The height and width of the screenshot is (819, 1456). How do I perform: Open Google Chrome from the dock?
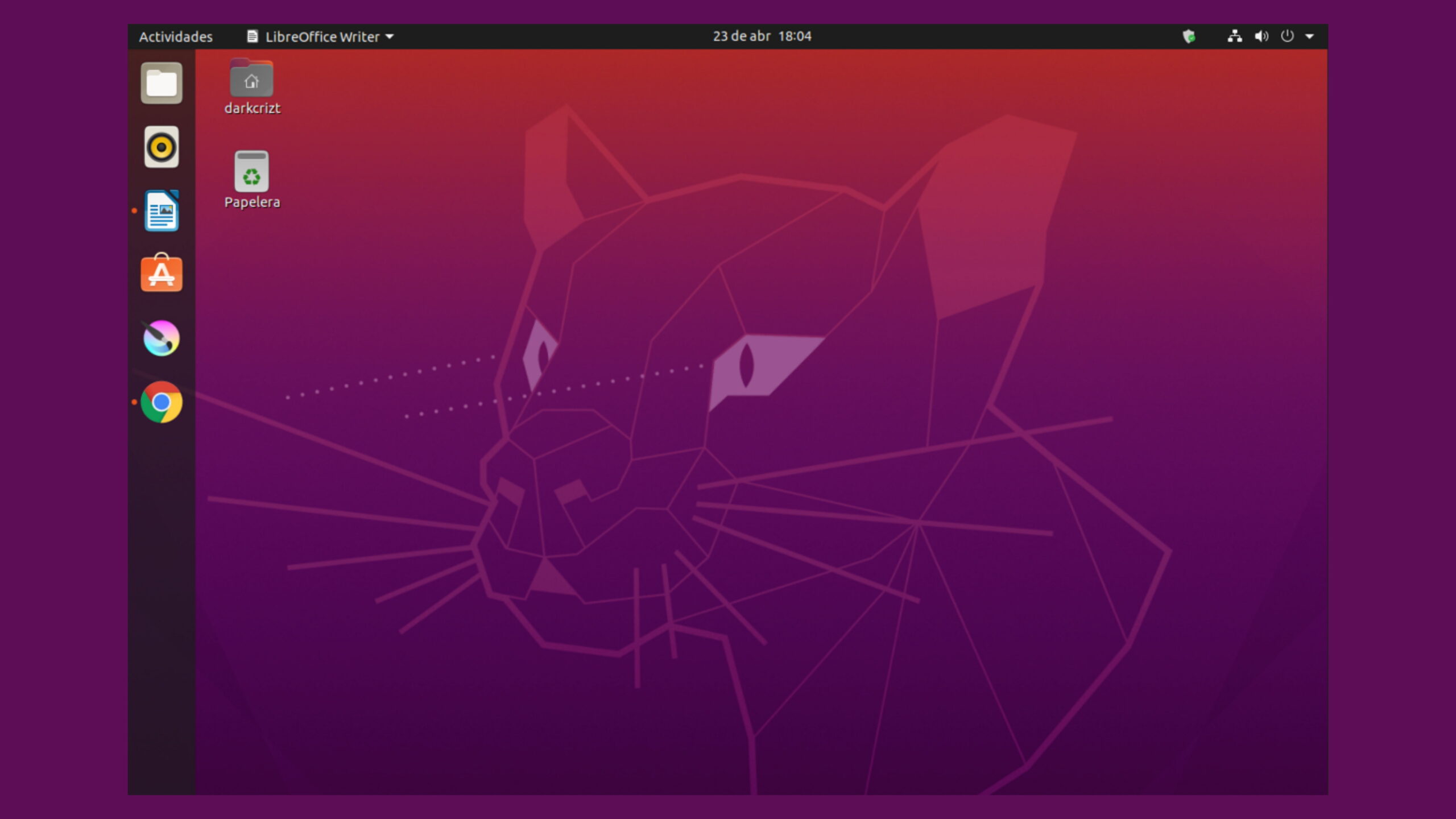click(x=162, y=402)
